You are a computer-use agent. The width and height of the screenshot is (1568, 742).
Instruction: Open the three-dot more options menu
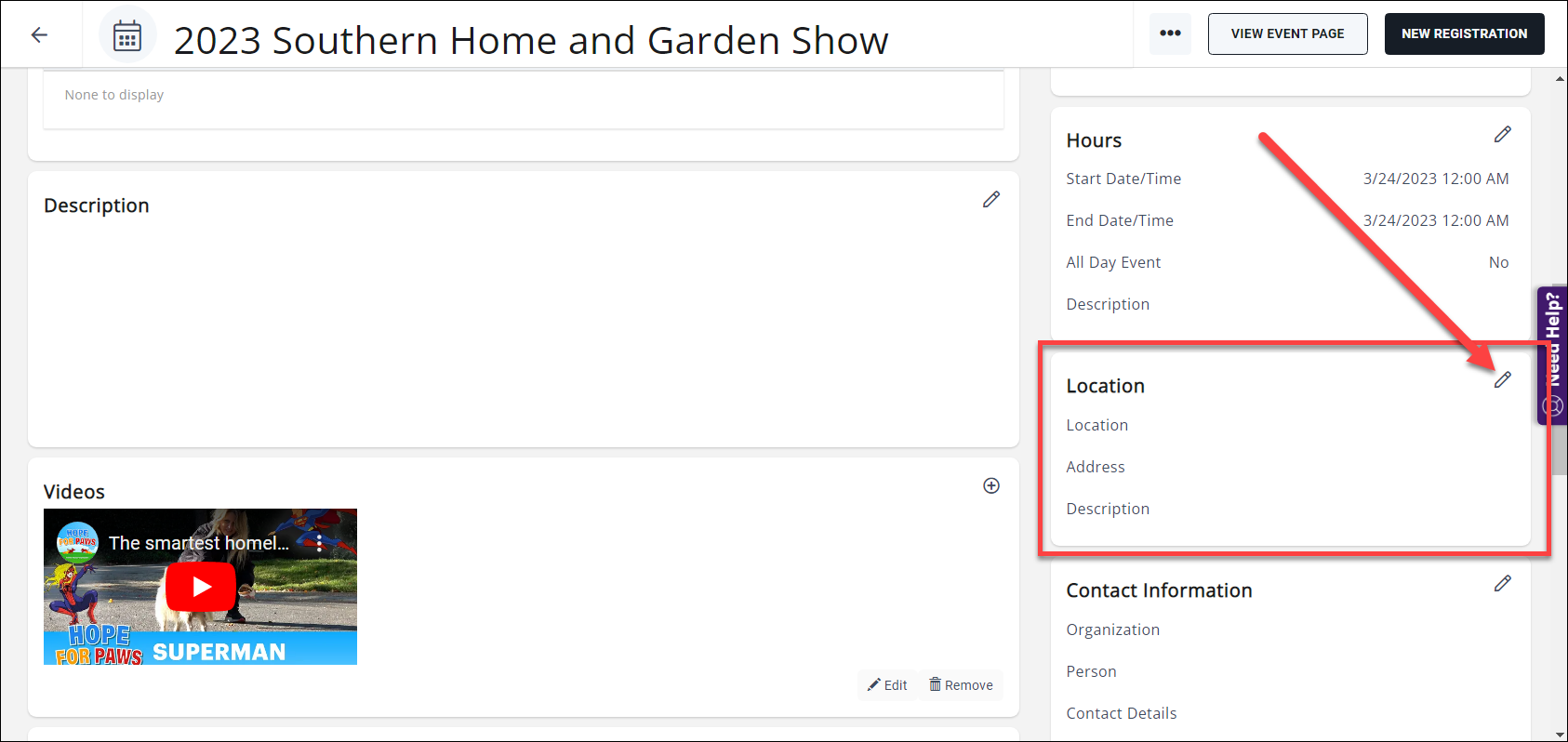tap(1170, 33)
